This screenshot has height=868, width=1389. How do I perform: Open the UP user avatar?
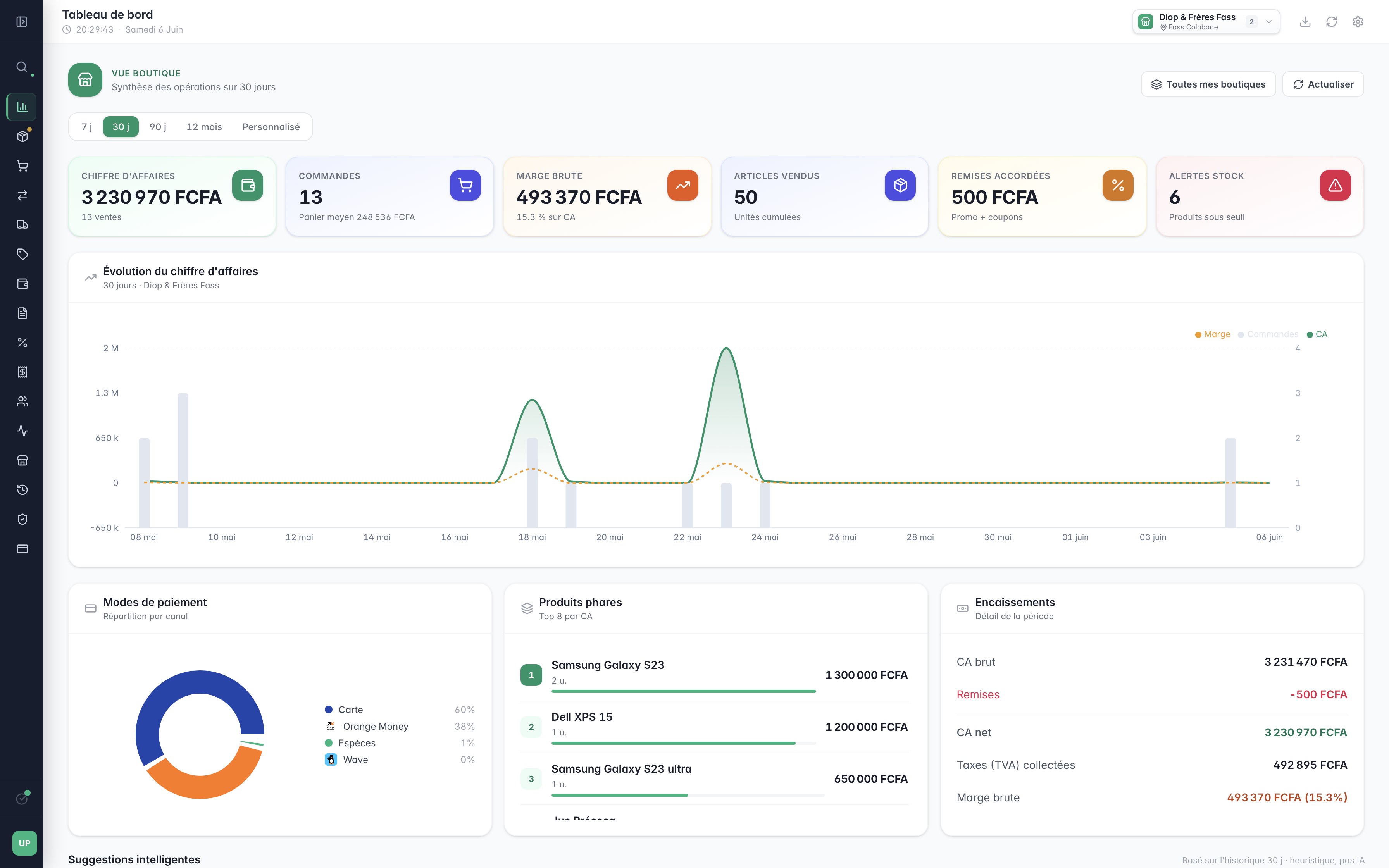point(24,843)
